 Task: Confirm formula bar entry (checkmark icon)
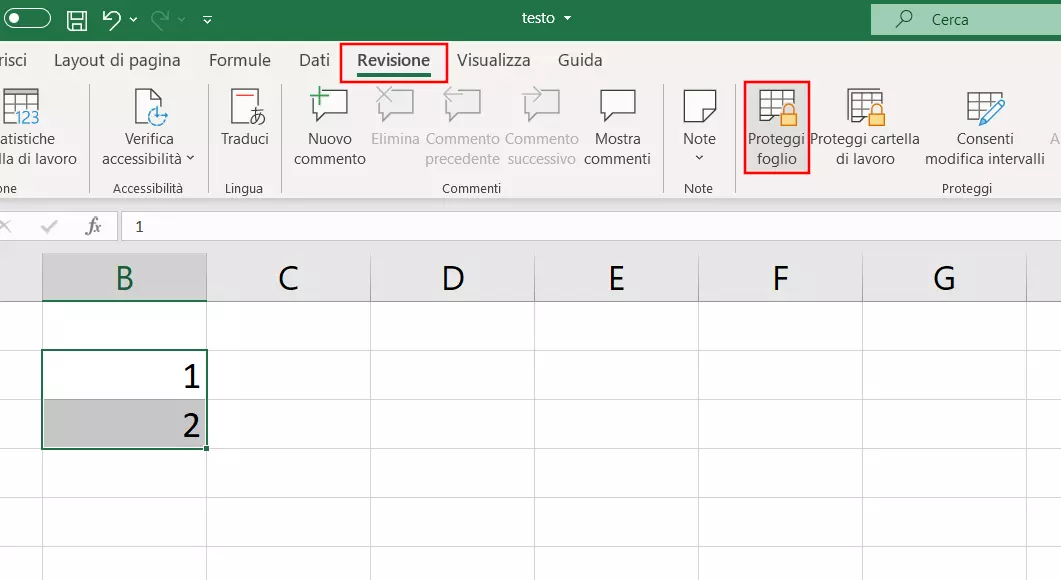[x=49, y=226]
